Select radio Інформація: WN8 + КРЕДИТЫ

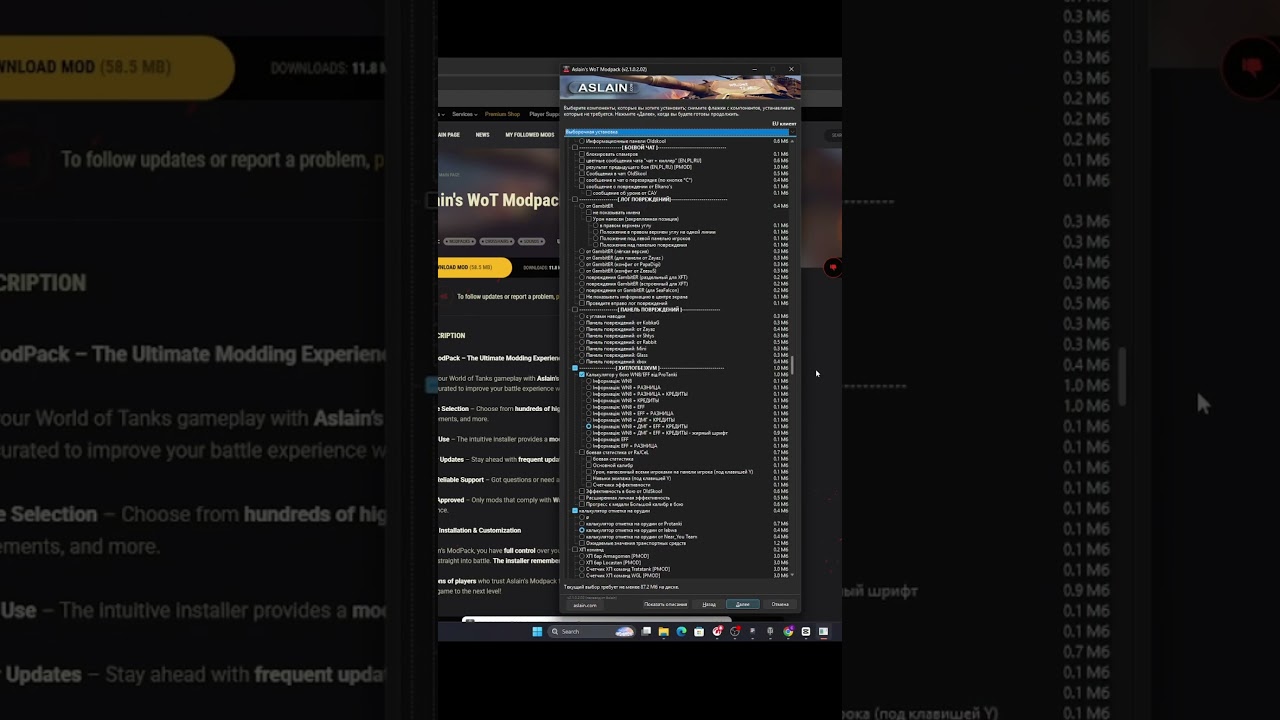pyautogui.click(x=589, y=401)
